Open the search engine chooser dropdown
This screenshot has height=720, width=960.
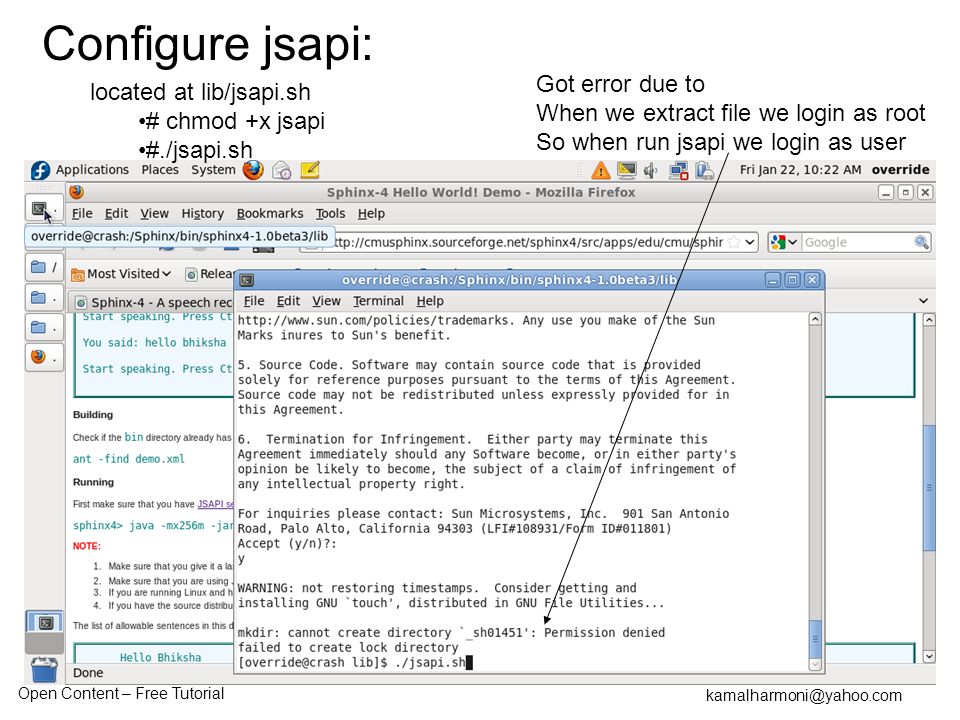[x=784, y=242]
